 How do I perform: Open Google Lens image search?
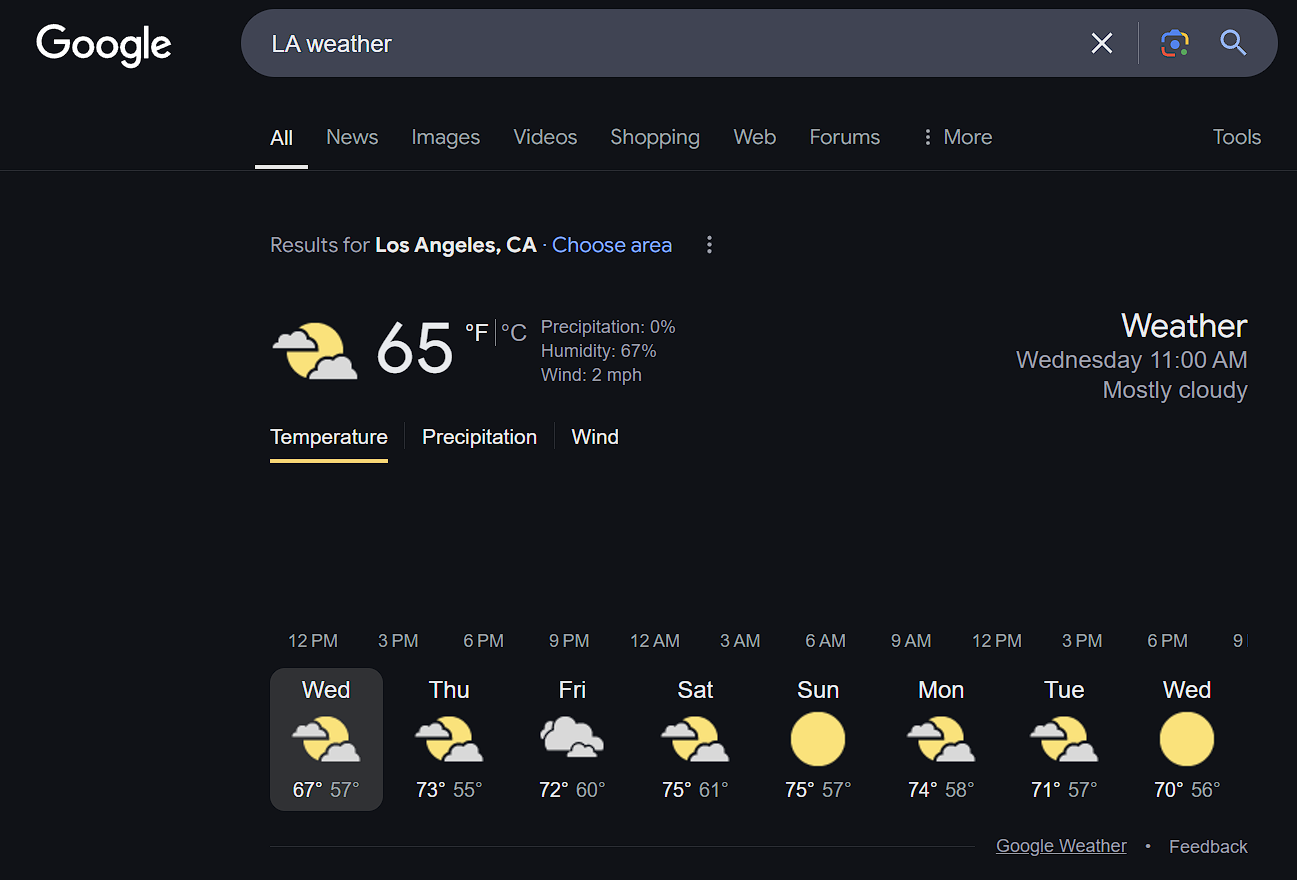point(1175,43)
